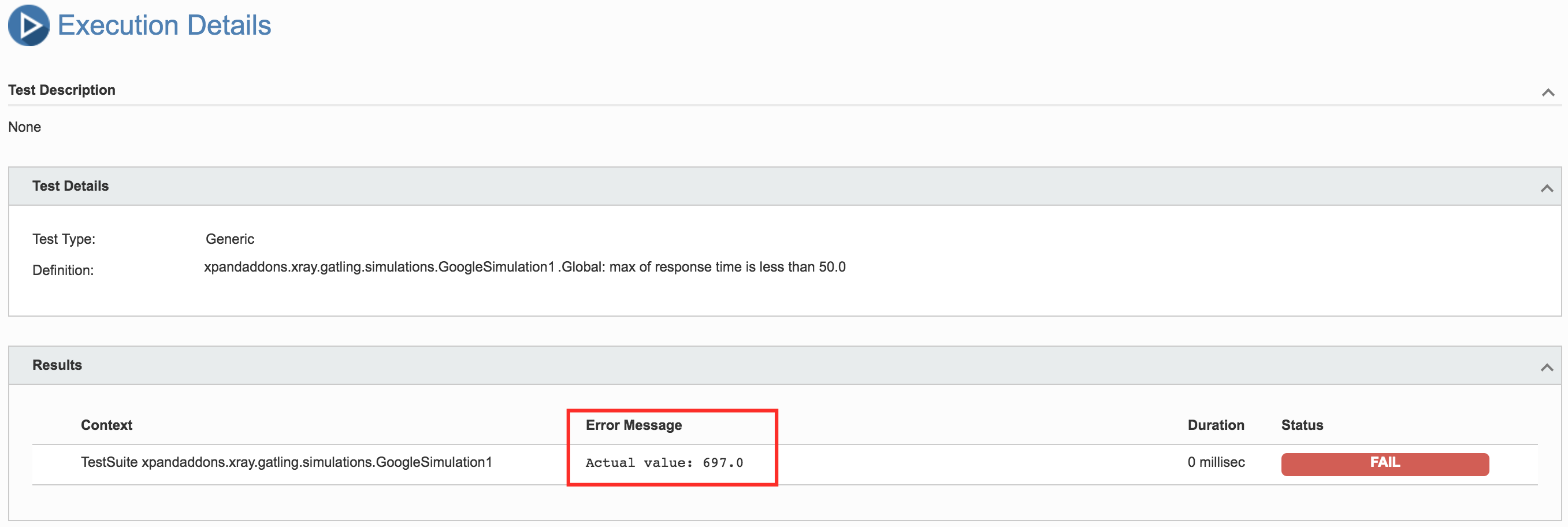Select the 'Actual value: 697.0' error message
Screen dimensions: 1568x527
(664, 463)
